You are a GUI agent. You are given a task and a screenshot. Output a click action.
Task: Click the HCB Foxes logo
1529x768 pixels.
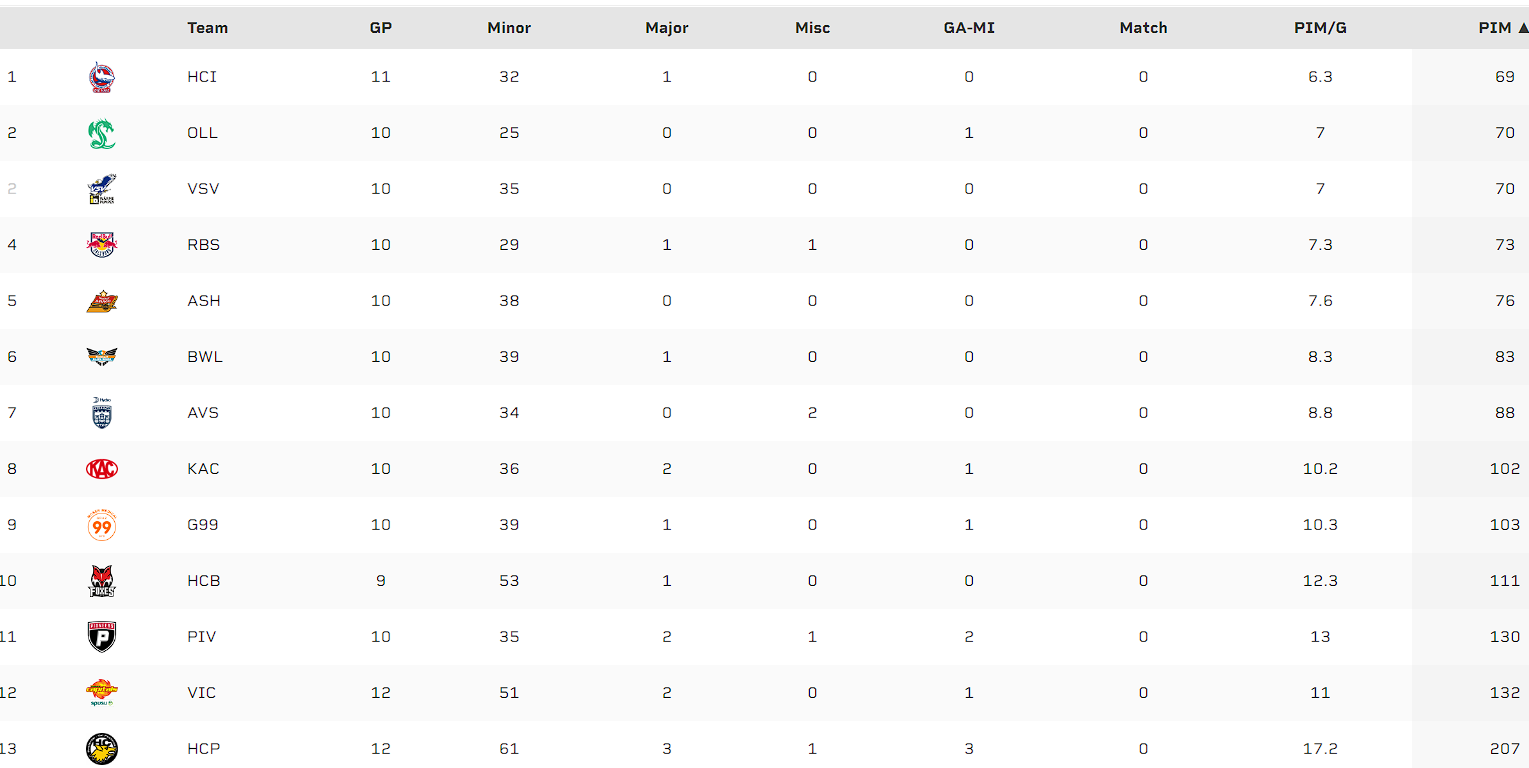point(101,581)
